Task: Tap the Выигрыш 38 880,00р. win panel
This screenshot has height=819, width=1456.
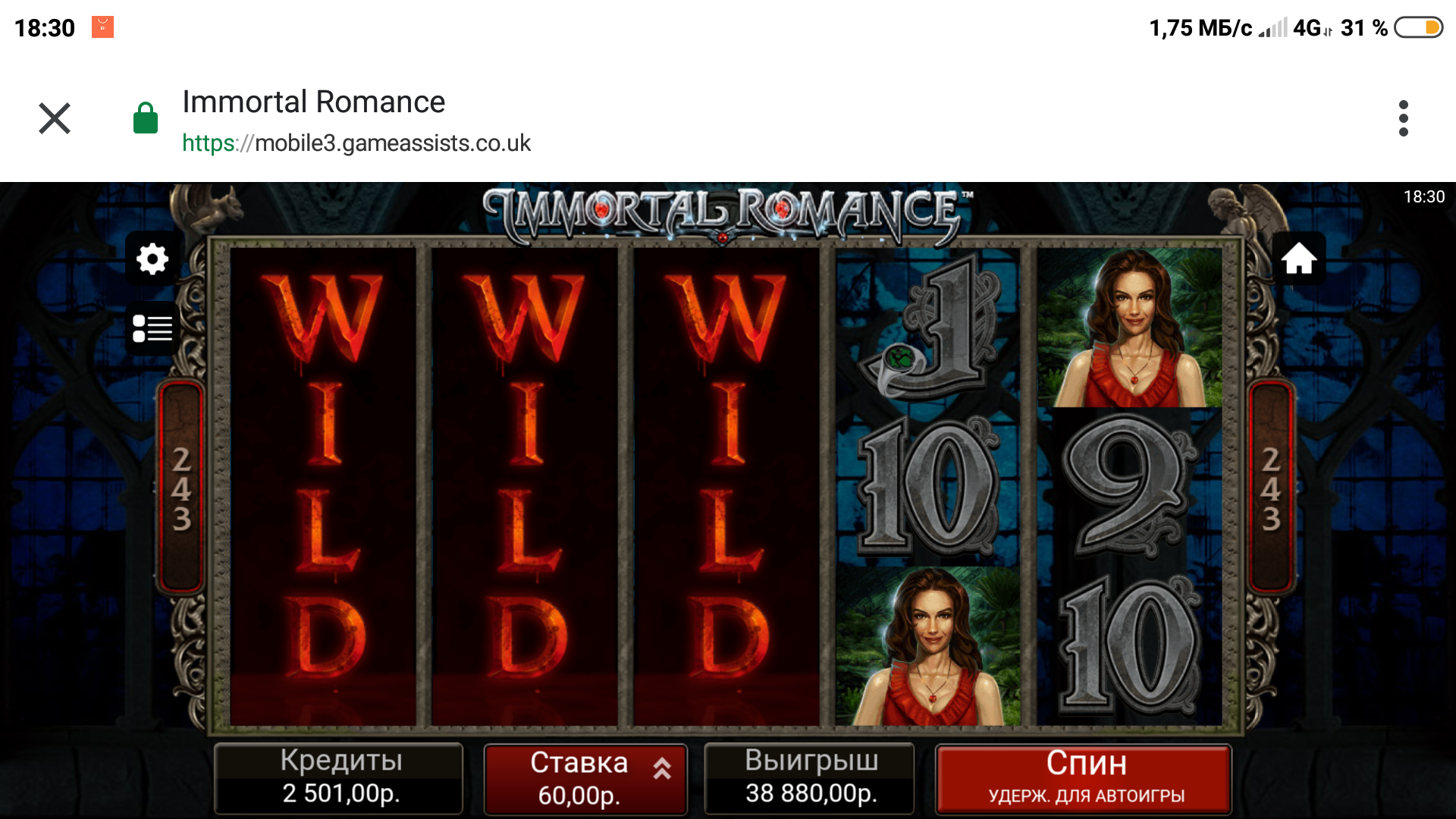Action: (x=810, y=778)
